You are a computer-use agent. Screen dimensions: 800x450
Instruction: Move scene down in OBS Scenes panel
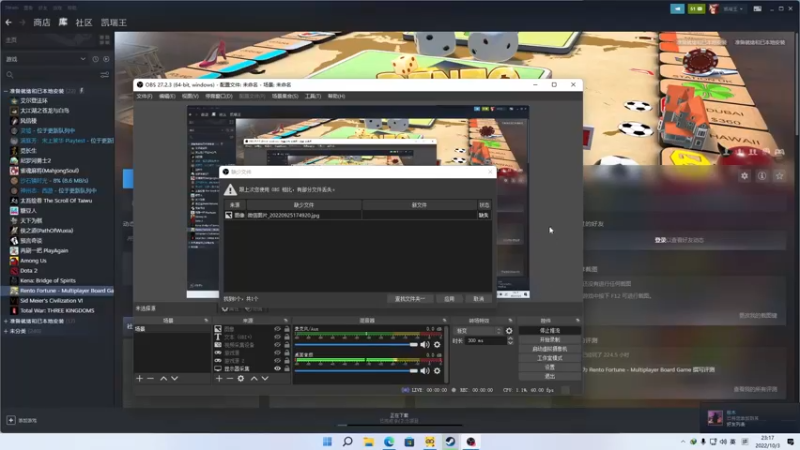[x=174, y=379]
